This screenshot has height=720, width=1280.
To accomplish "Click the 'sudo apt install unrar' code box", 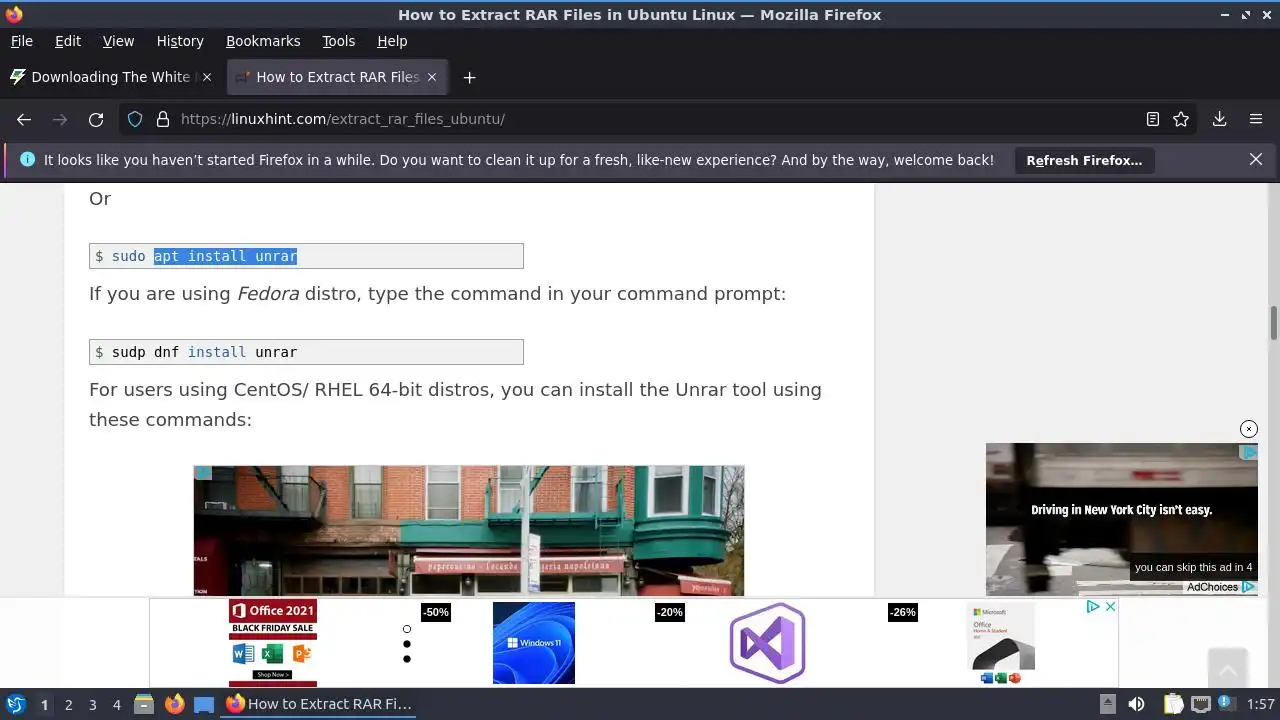I will 306,256.
